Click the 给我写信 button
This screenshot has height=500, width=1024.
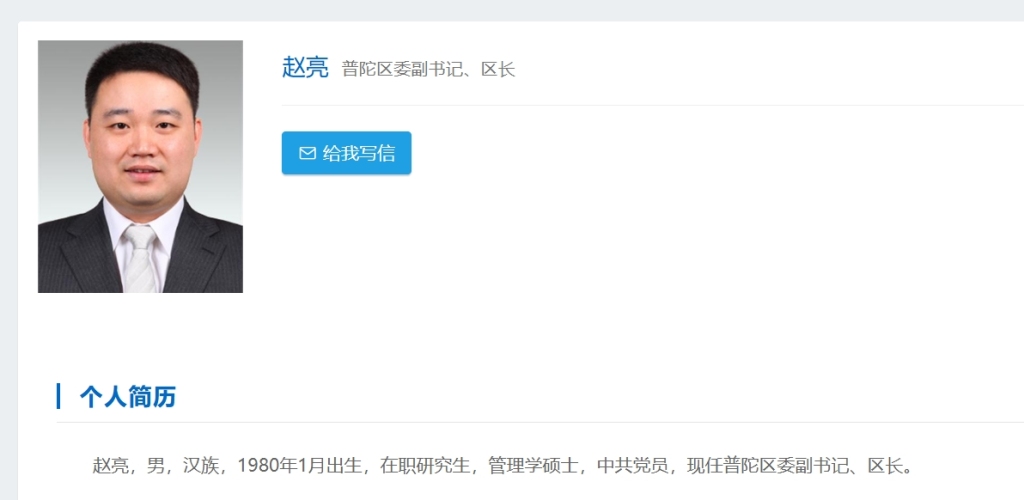pyautogui.click(x=346, y=153)
